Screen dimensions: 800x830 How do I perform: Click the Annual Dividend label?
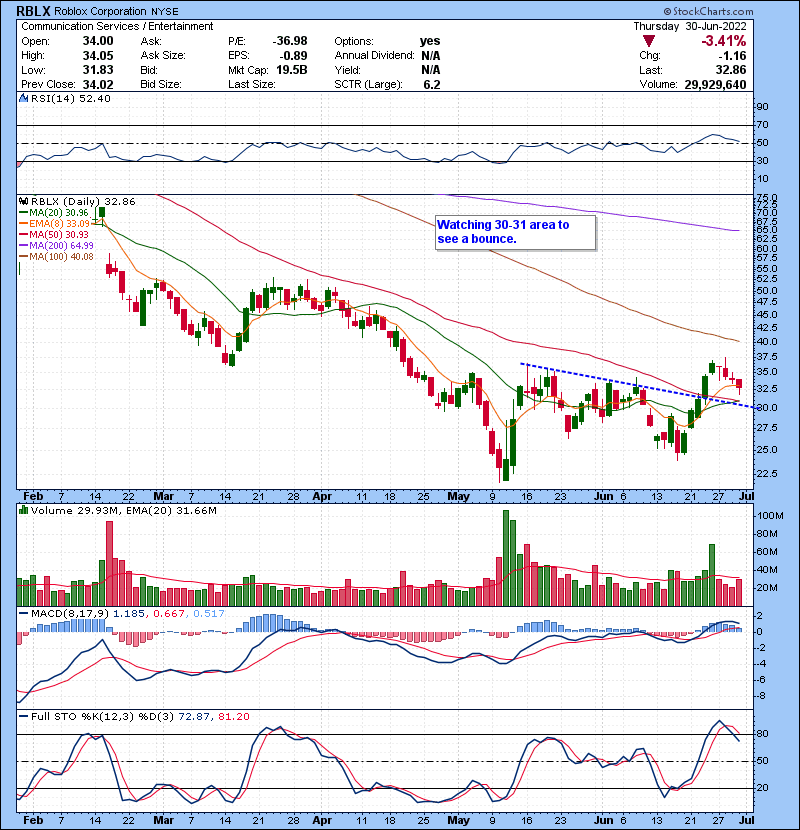pos(374,56)
